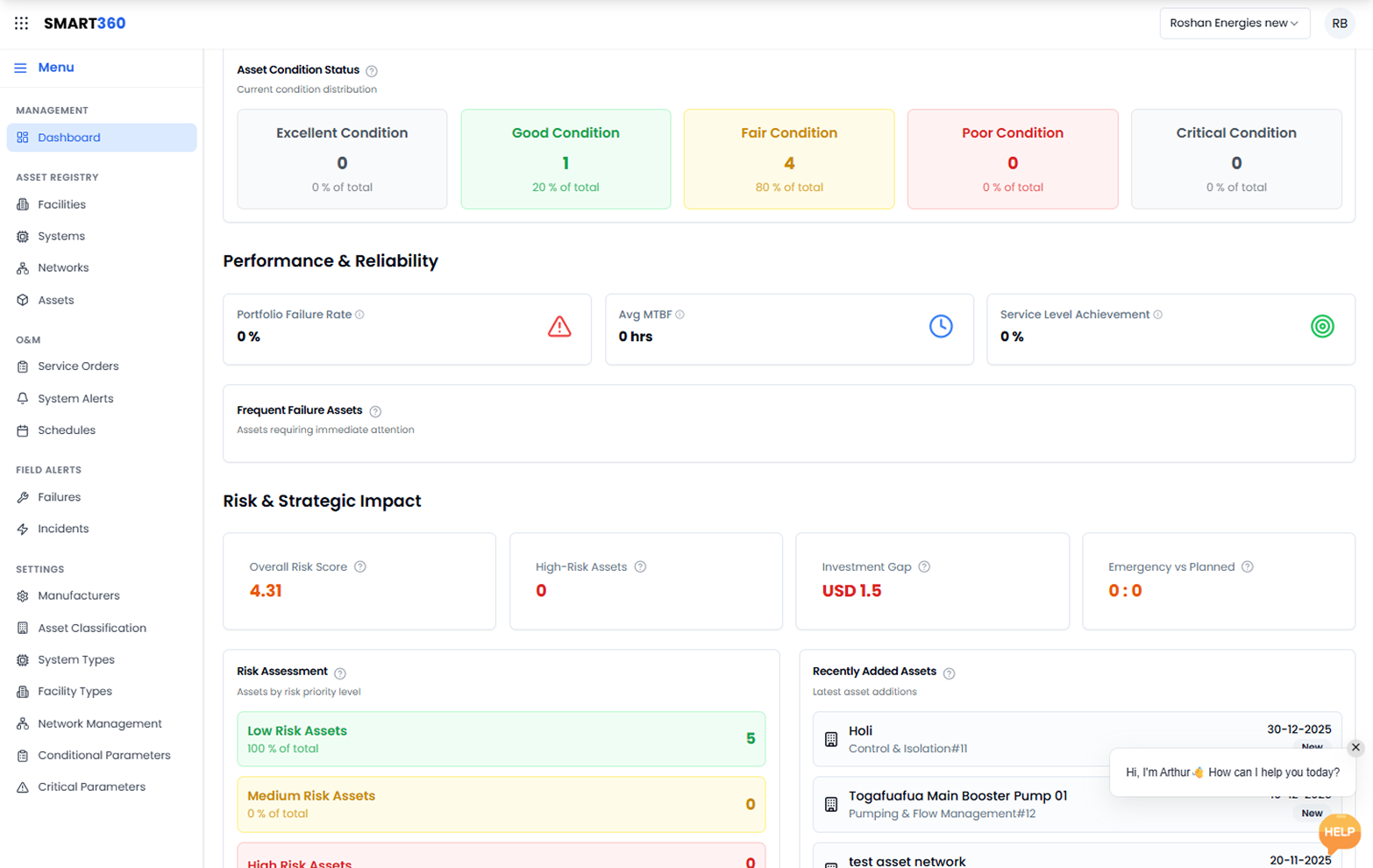
Task: Open the Asset Condition Status help tooltip
Action: (371, 70)
